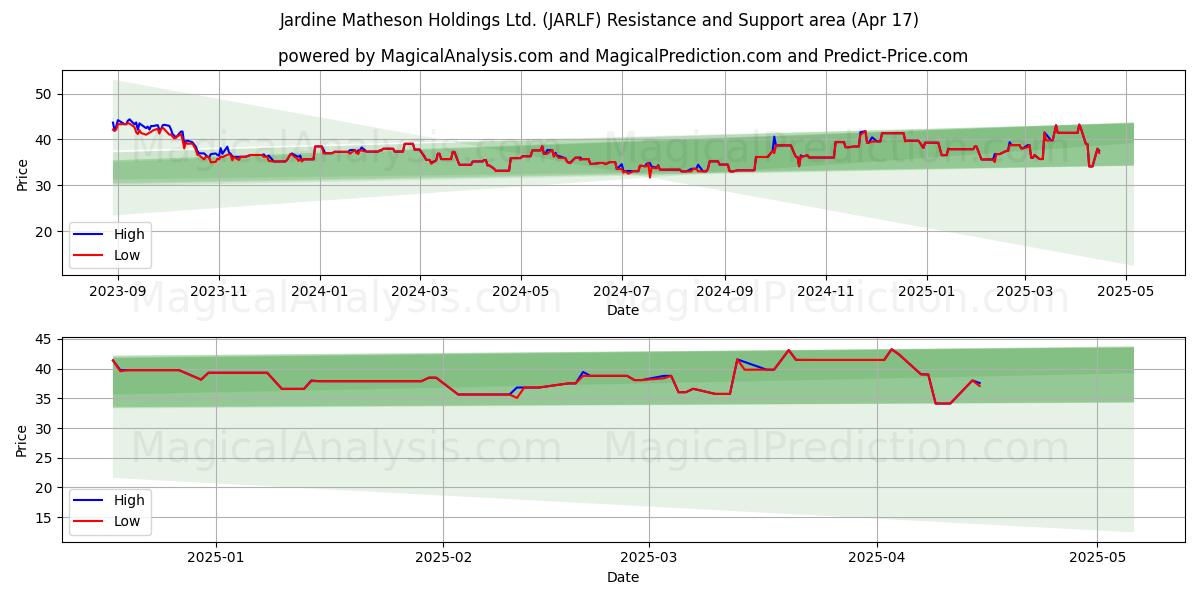The height and width of the screenshot is (600, 1200).
Task: Click the '20' y-axis label in top chart
Action: (44, 232)
